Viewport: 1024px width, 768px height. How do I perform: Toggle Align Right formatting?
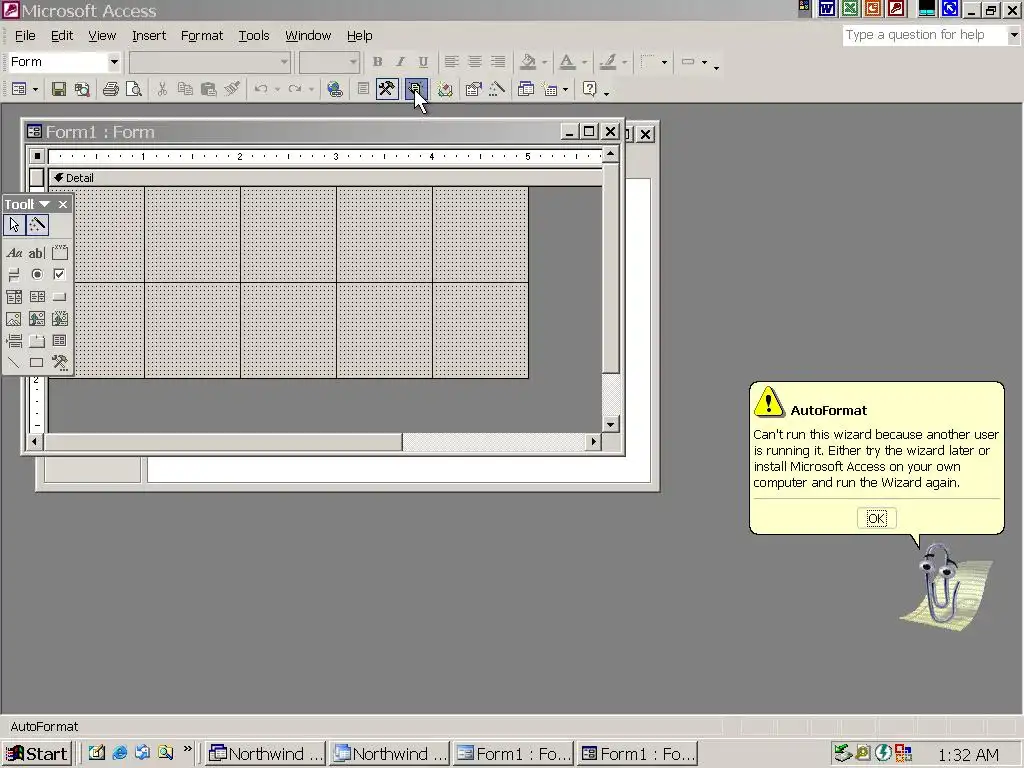click(x=498, y=62)
